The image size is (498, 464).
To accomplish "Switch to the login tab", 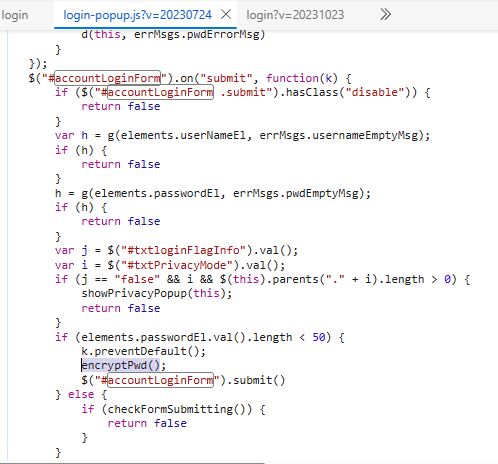I will 15,15.
